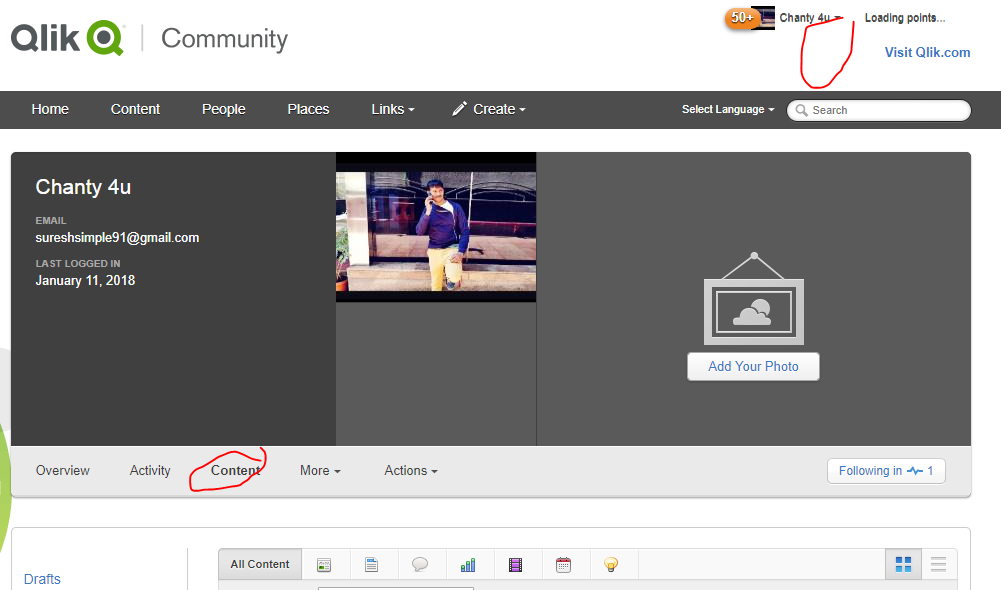Click the Community header title
Image resolution: width=1001 pixels, height=590 pixels.
point(224,38)
